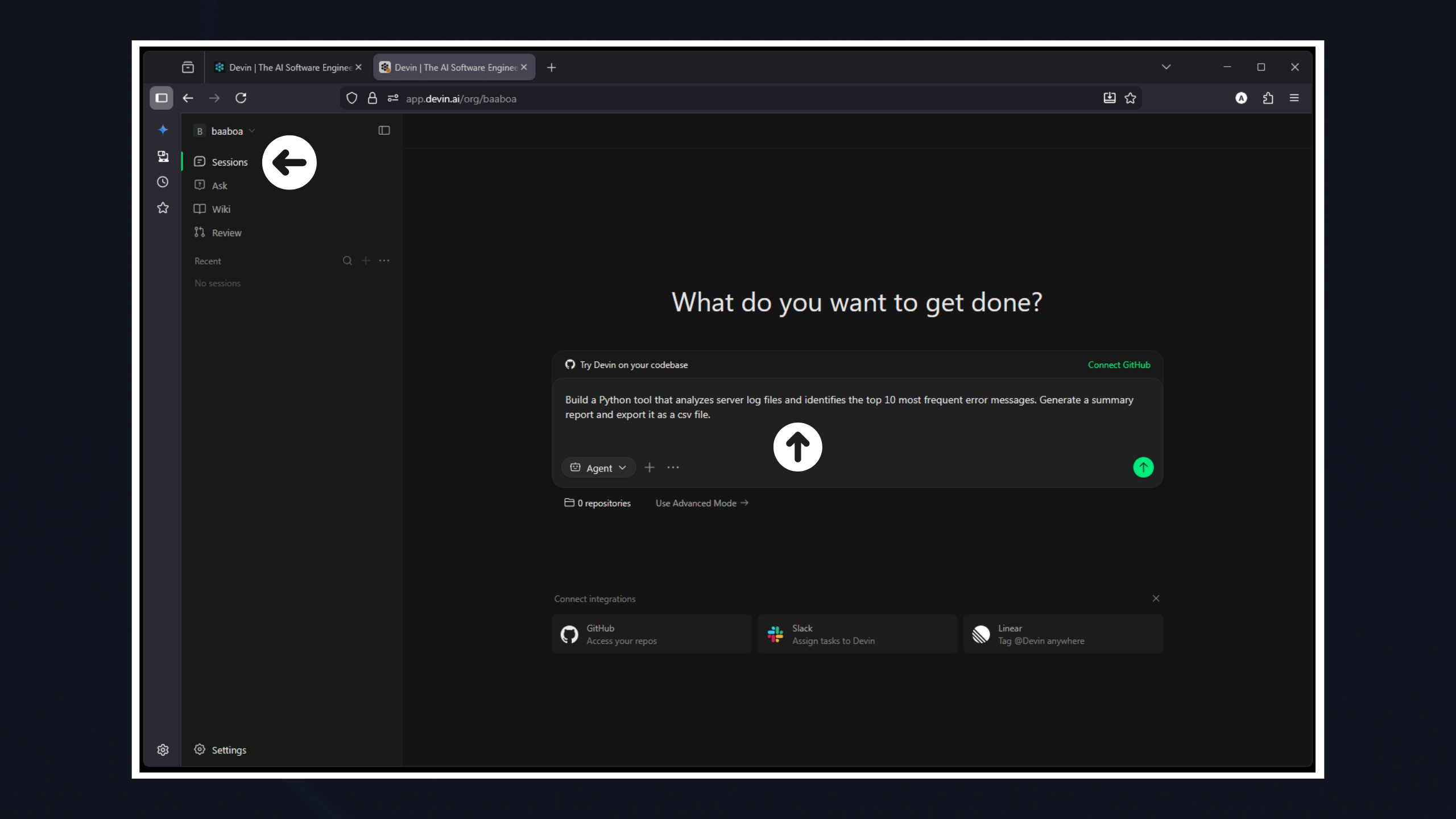Bookmark this page with star icon
The width and height of the screenshot is (1456, 819).
tap(1130, 98)
